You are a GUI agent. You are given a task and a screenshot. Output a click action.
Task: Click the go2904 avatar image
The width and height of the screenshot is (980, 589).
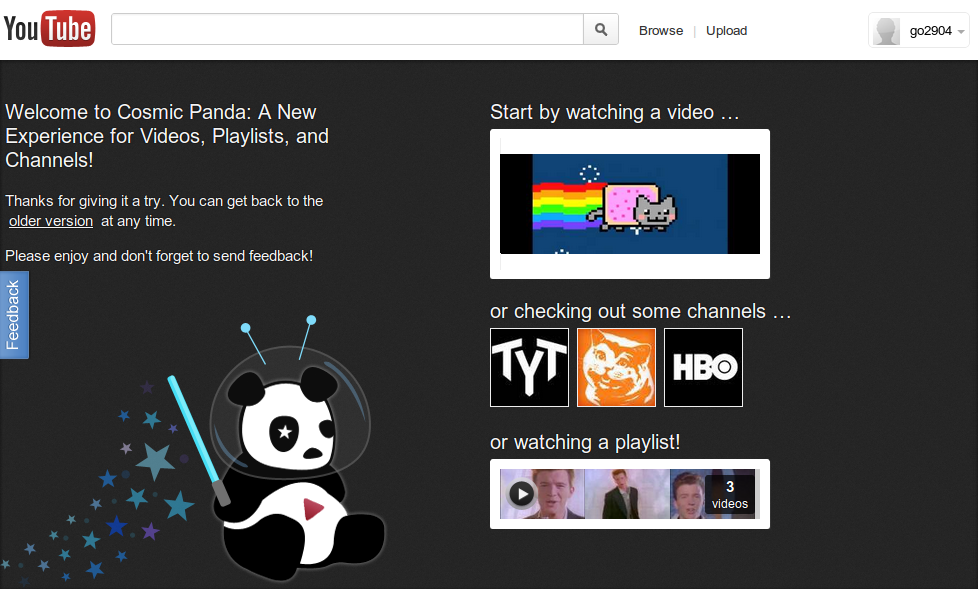click(x=886, y=31)
